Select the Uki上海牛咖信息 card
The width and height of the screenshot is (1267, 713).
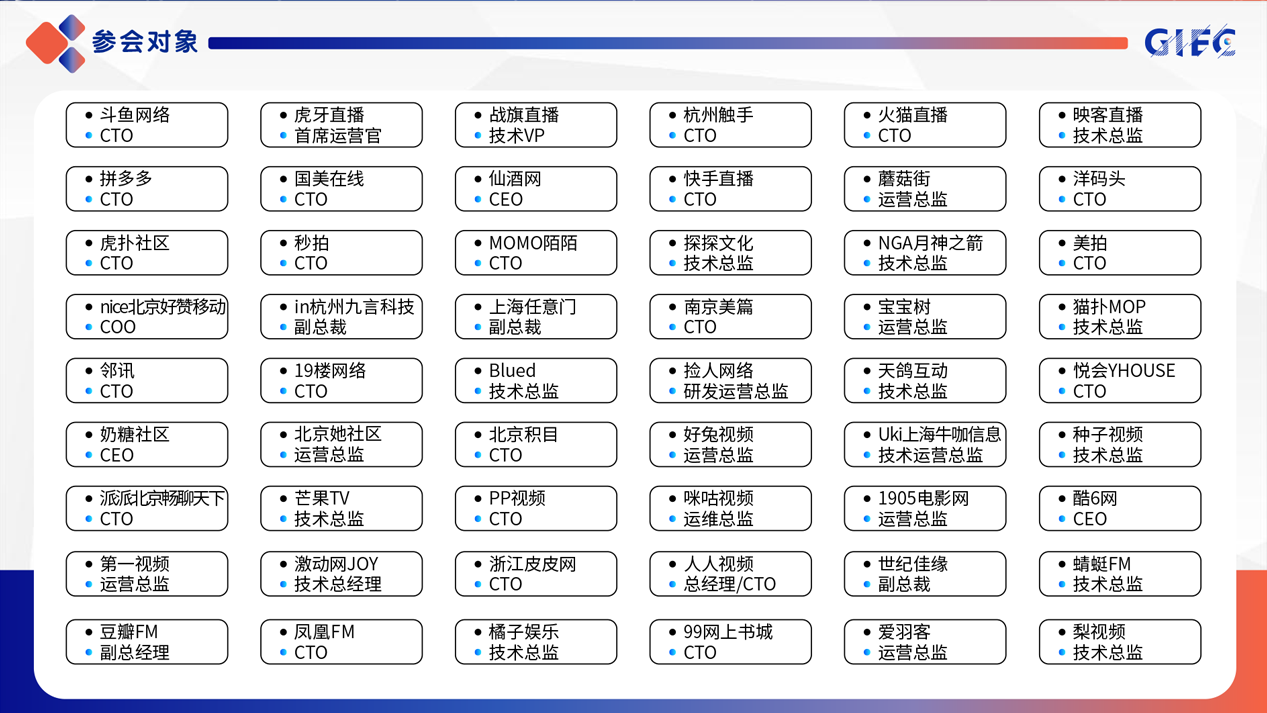[925, 445]
